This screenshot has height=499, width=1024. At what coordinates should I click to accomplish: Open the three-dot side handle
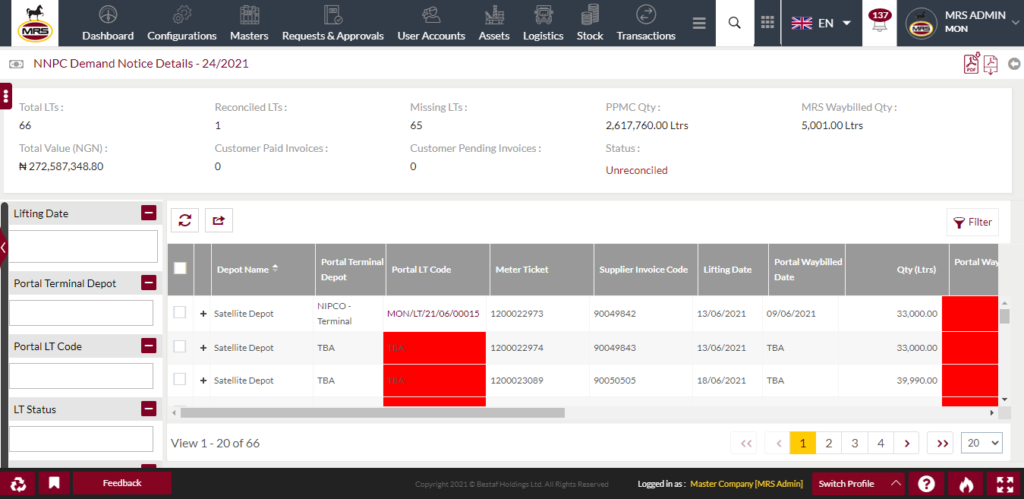6,96
